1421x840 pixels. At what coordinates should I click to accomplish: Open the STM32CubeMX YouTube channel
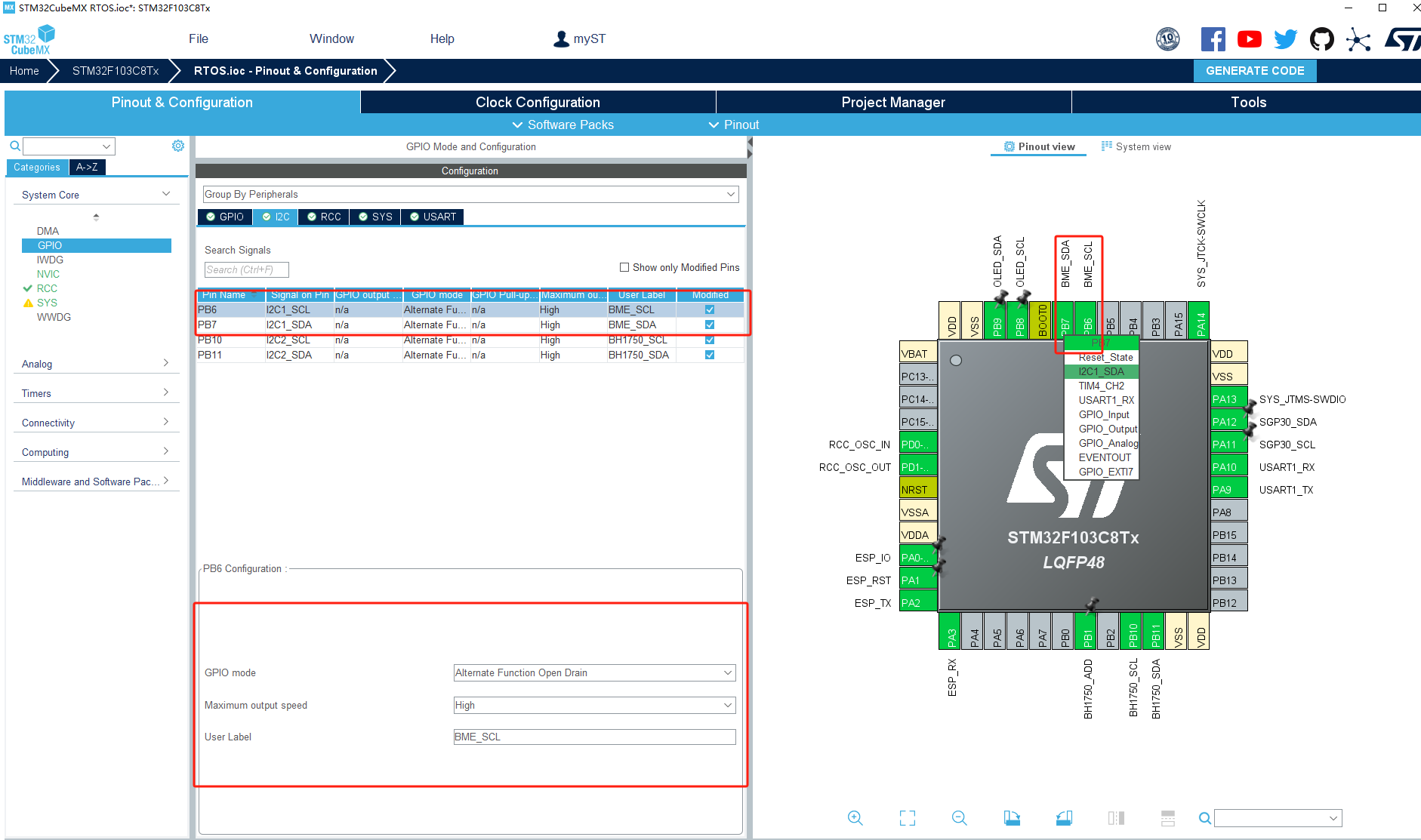tap(1249, 38)
